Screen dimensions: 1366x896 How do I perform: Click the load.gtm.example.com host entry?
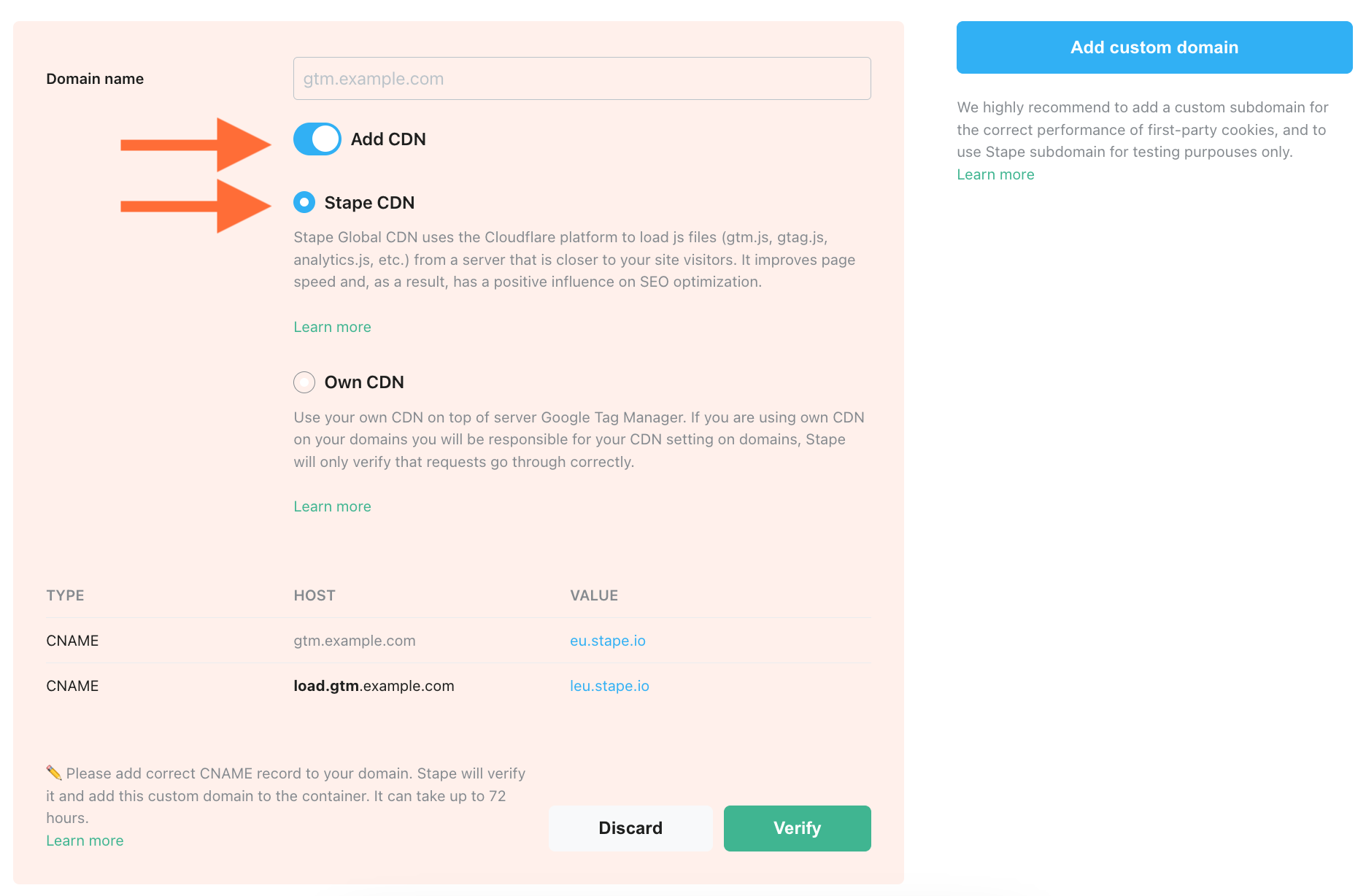point(374,686)
